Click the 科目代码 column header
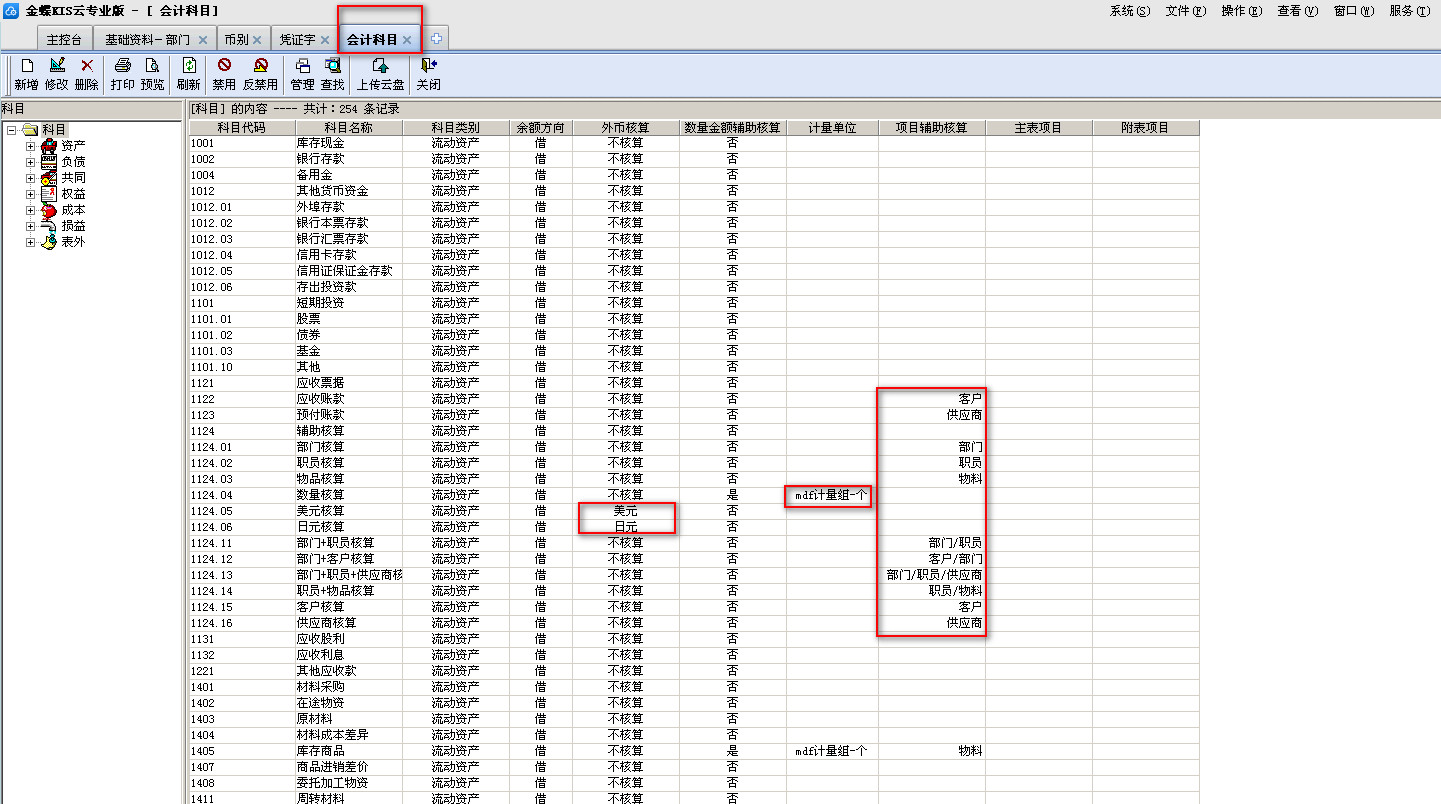Viewport: 1441px width, 804px height. [241, 128]
